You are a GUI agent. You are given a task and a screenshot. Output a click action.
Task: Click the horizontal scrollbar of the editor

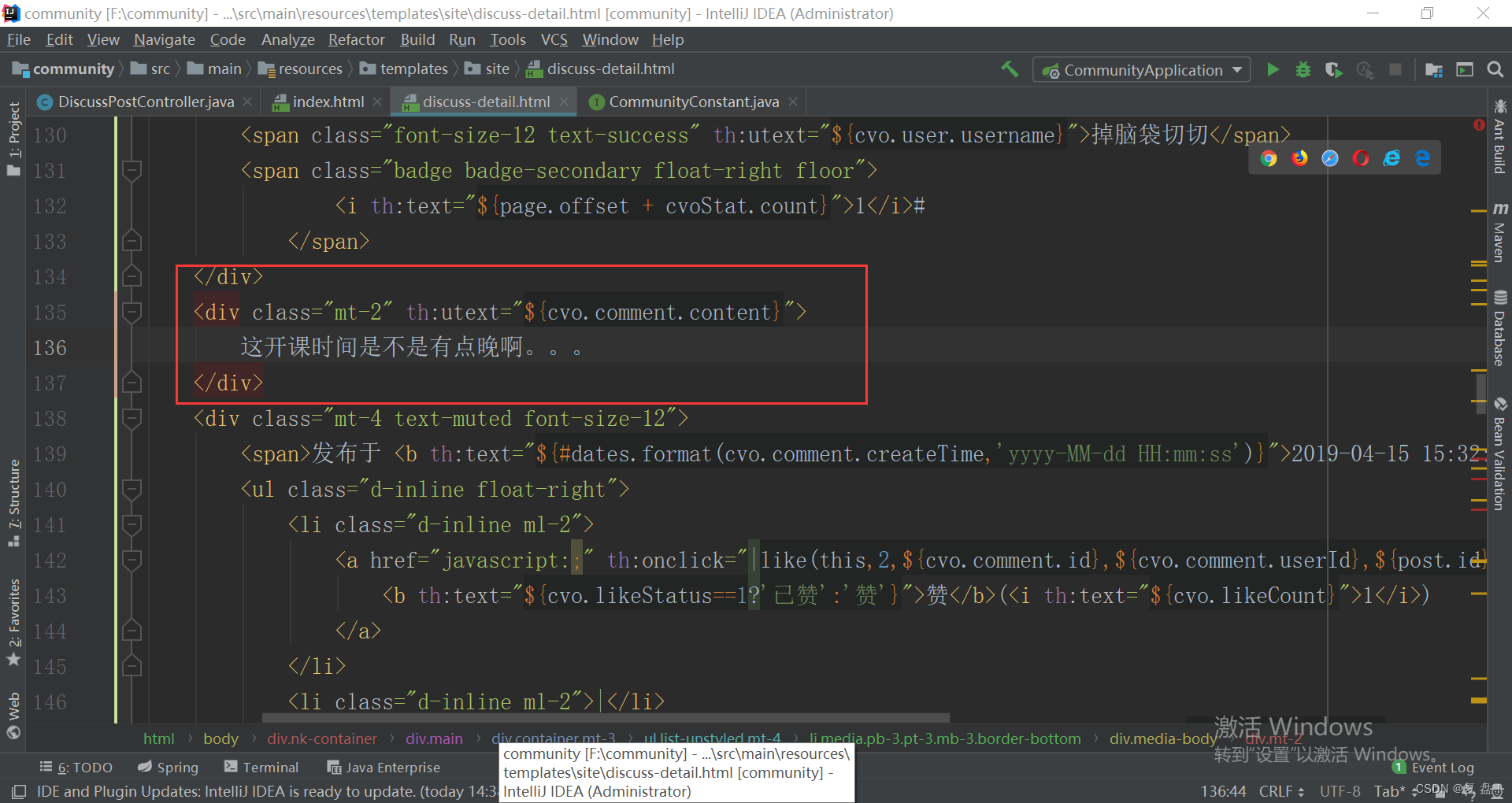pos(606,718)
